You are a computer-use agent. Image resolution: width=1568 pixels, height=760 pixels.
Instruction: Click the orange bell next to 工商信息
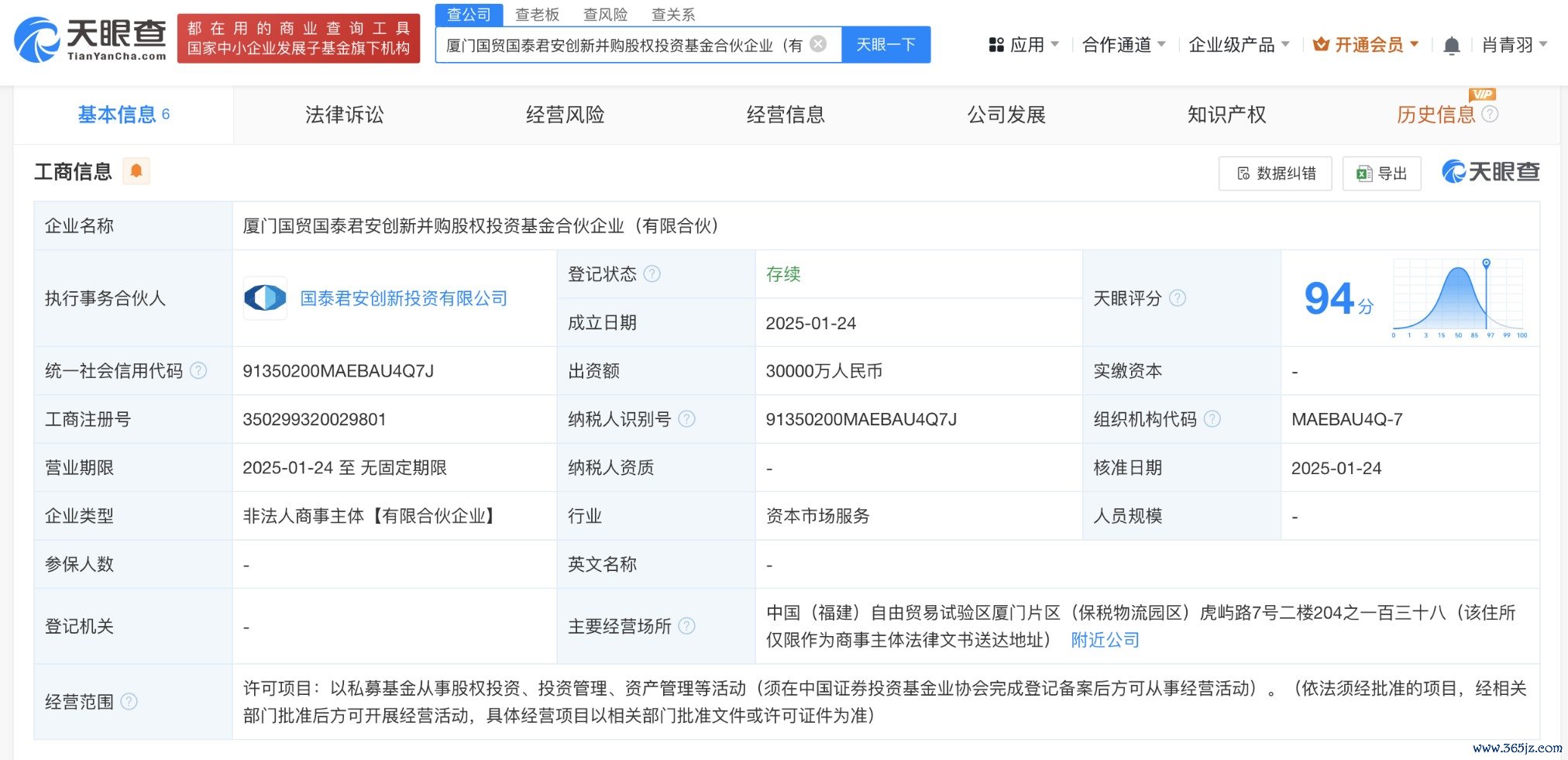[136, 170]
